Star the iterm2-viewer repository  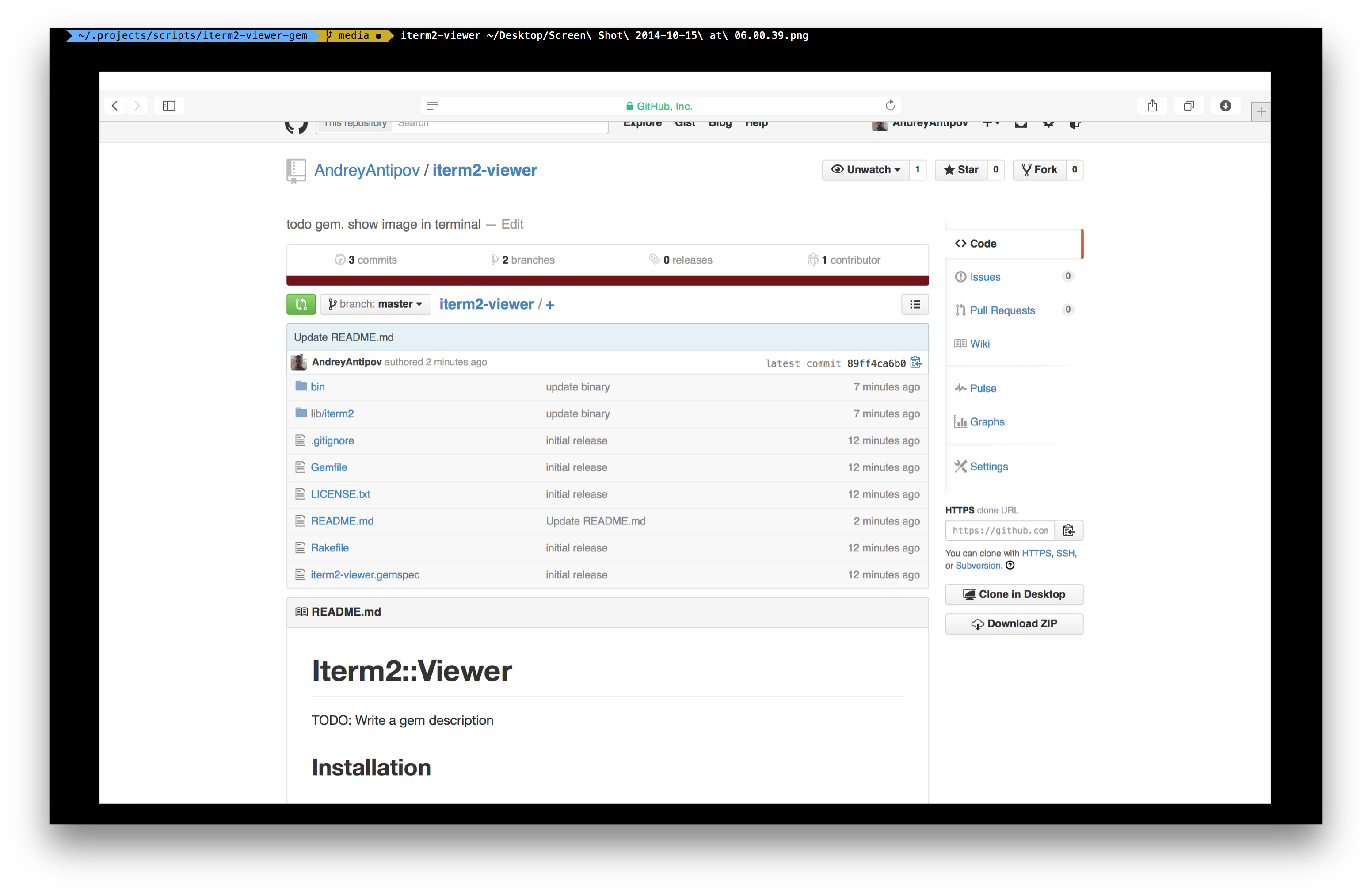[960, 169]
